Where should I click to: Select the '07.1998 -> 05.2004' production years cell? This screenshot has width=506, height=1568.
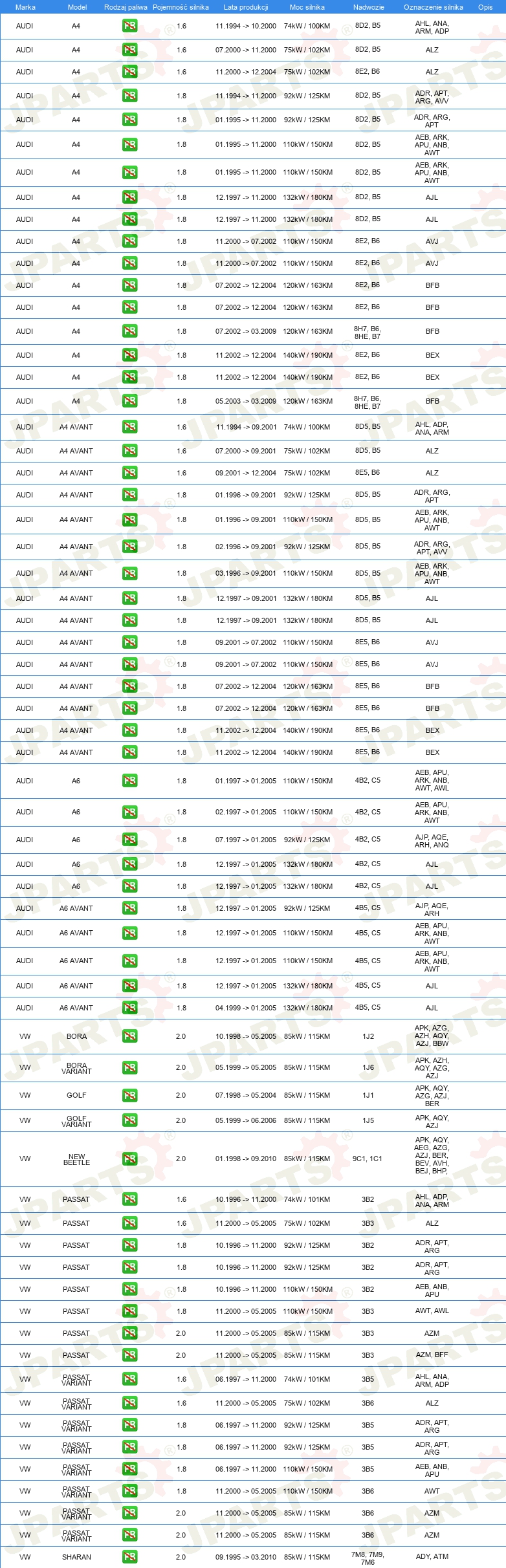246,1095
